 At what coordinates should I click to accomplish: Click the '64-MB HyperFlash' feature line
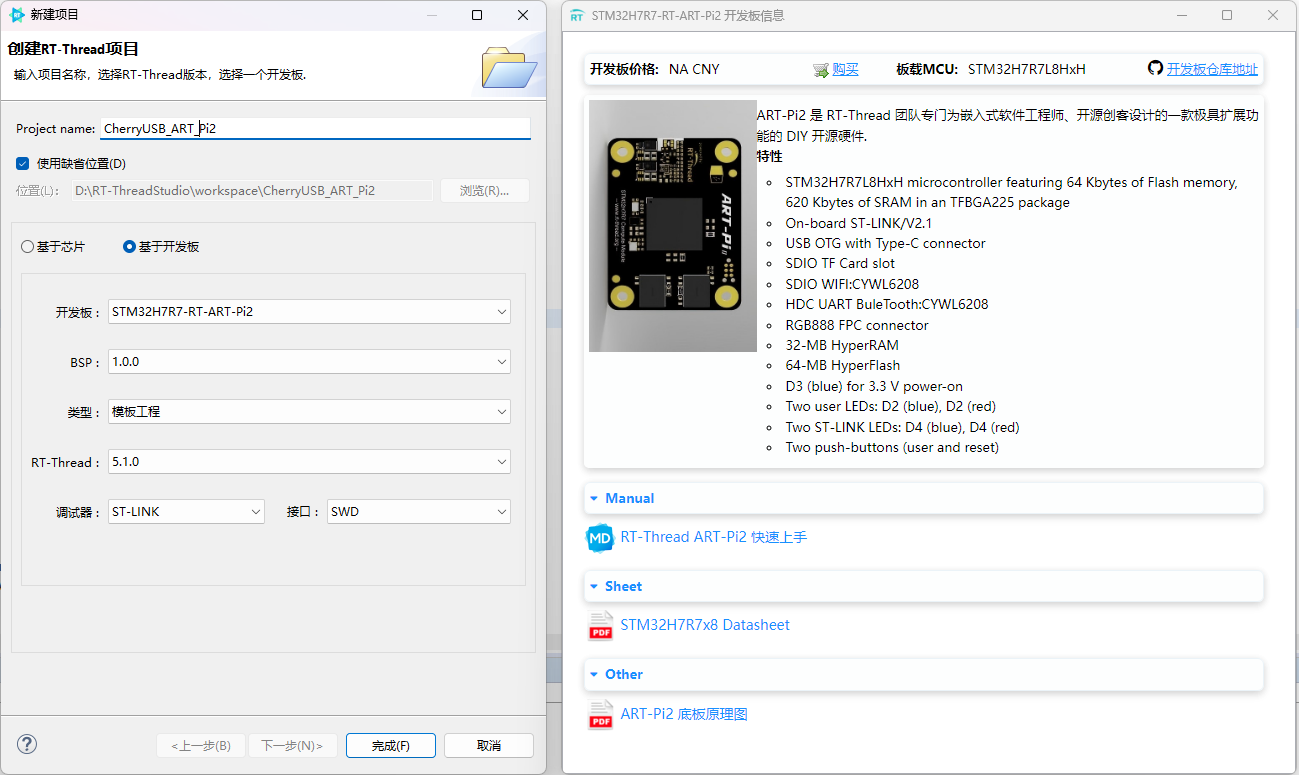(x=842, y=365)
